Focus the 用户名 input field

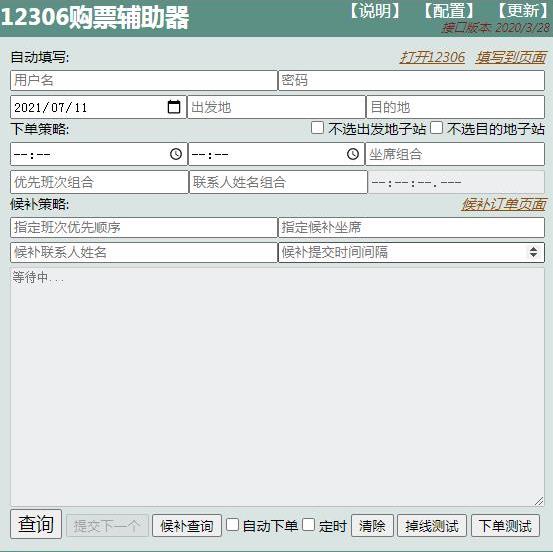click(x=144, y=80)
